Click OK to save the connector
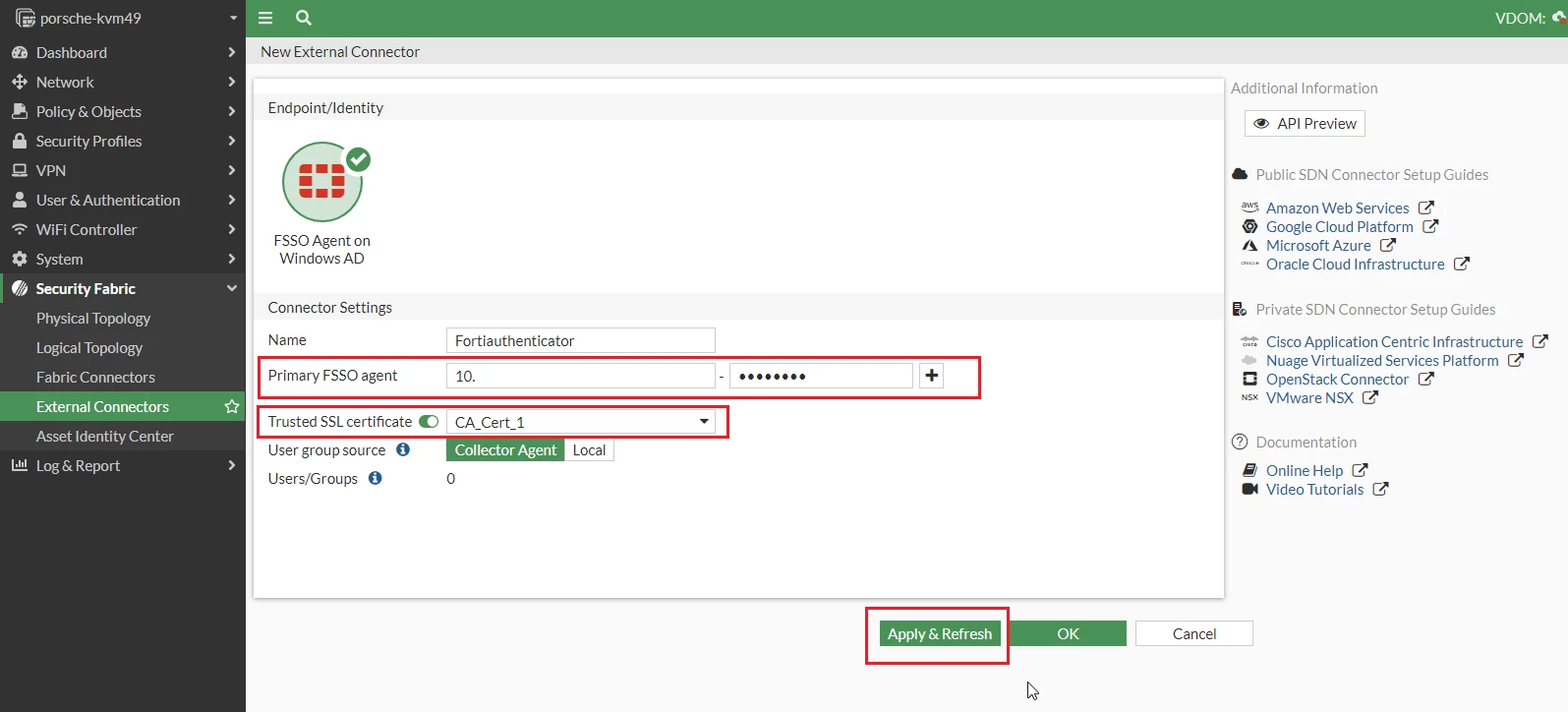 coord(1068,633)
